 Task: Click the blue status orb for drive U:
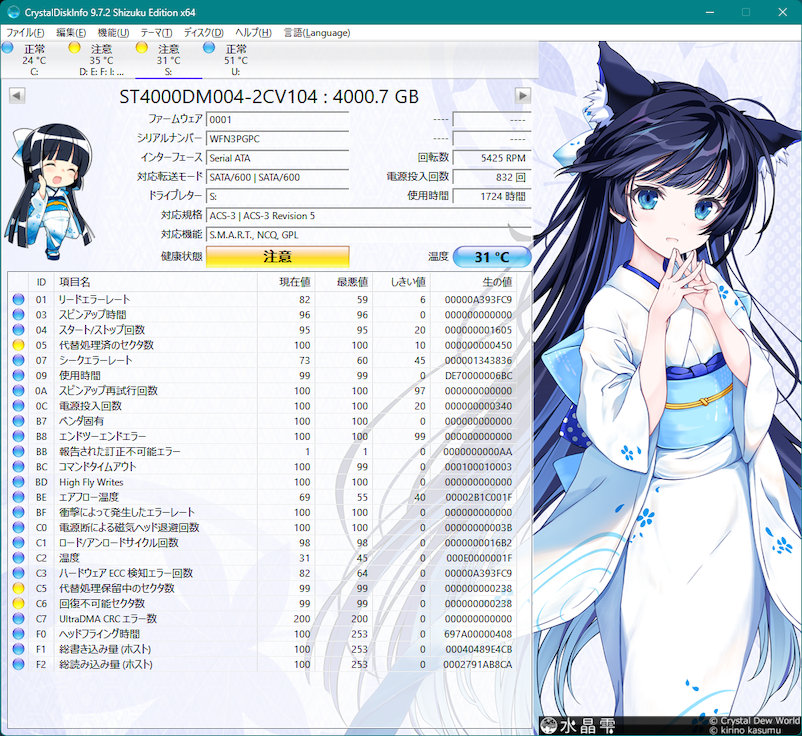tap(209, 48)
